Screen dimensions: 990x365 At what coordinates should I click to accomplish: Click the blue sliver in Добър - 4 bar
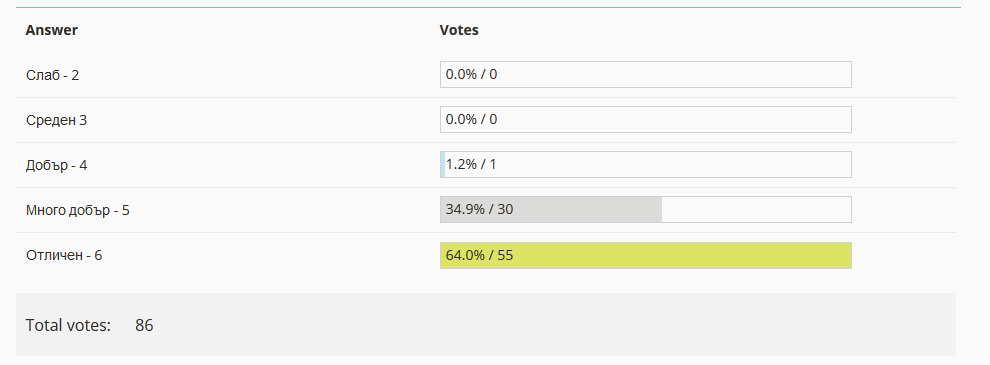coord(443,164)
